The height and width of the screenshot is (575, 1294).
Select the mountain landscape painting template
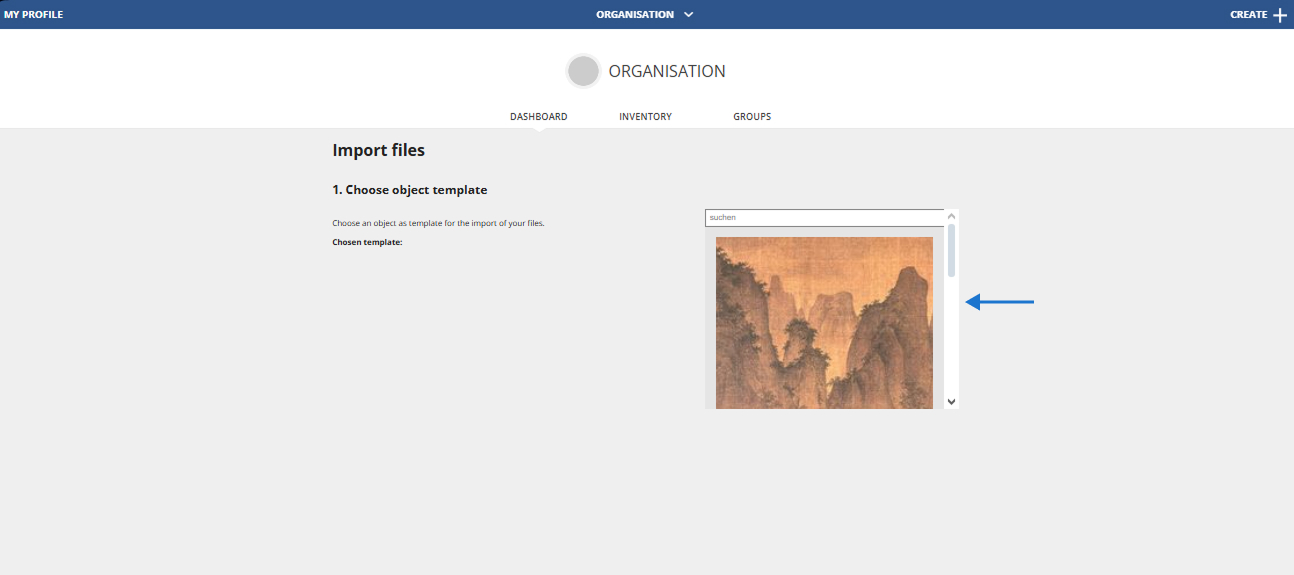click(x=824, y=322)
